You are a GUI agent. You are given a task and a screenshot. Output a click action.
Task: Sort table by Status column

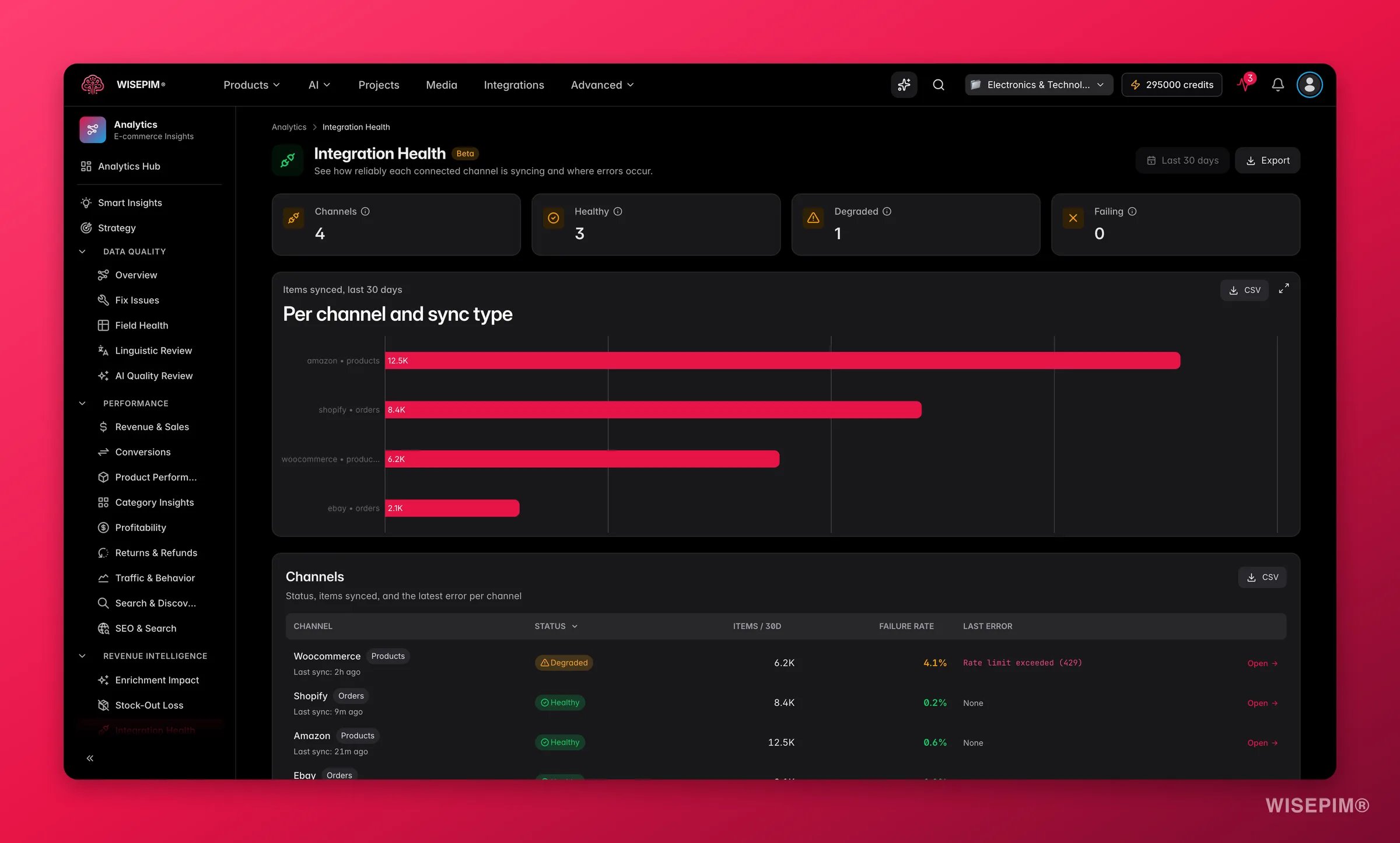click(x=556, y=626)
